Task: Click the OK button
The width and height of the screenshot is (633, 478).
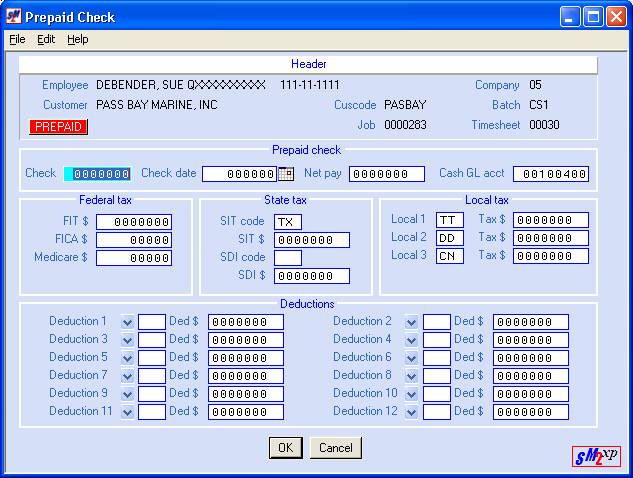Action: coord(286,448)
